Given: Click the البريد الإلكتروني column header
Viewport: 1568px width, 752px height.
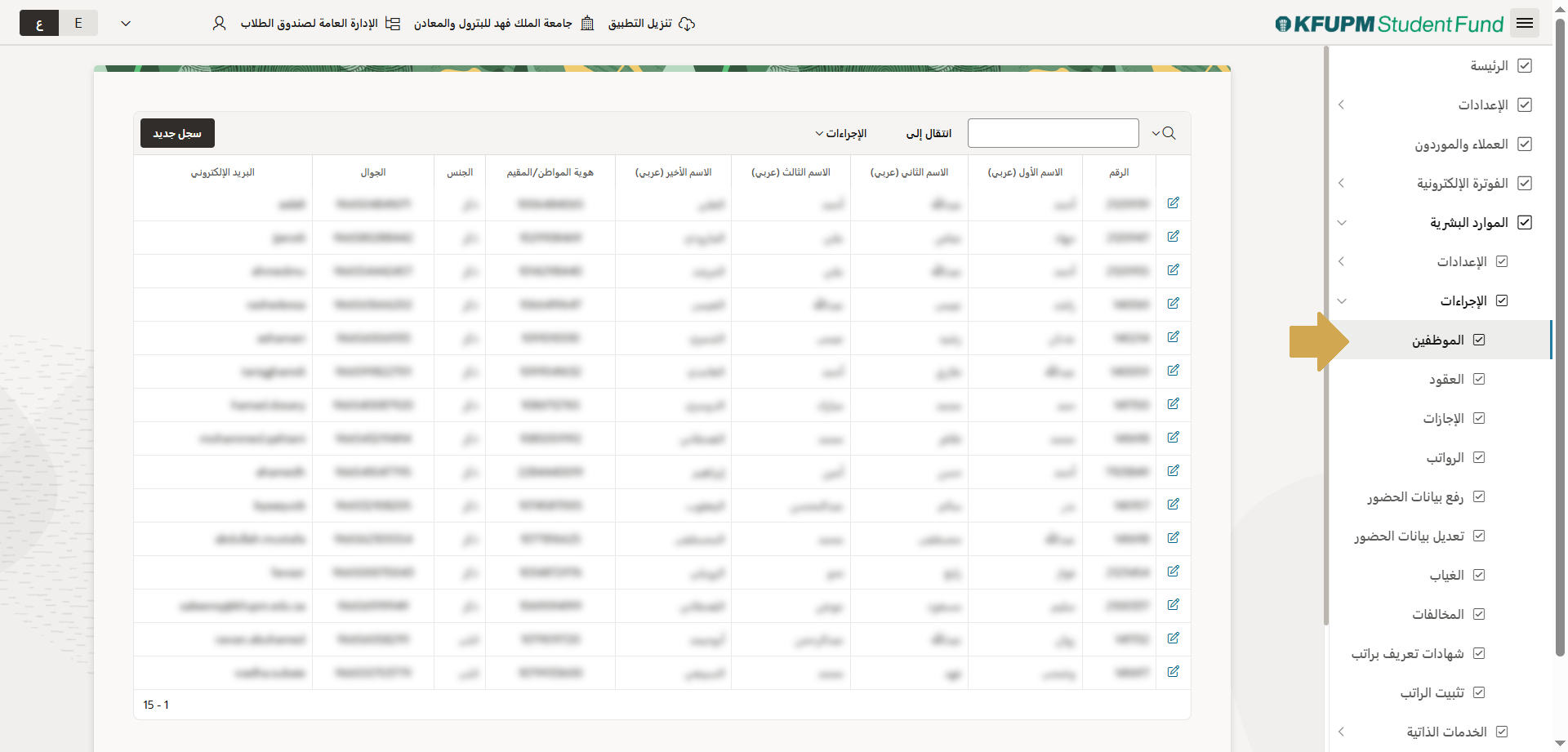Looking at the screenshot, I should 223,172.
